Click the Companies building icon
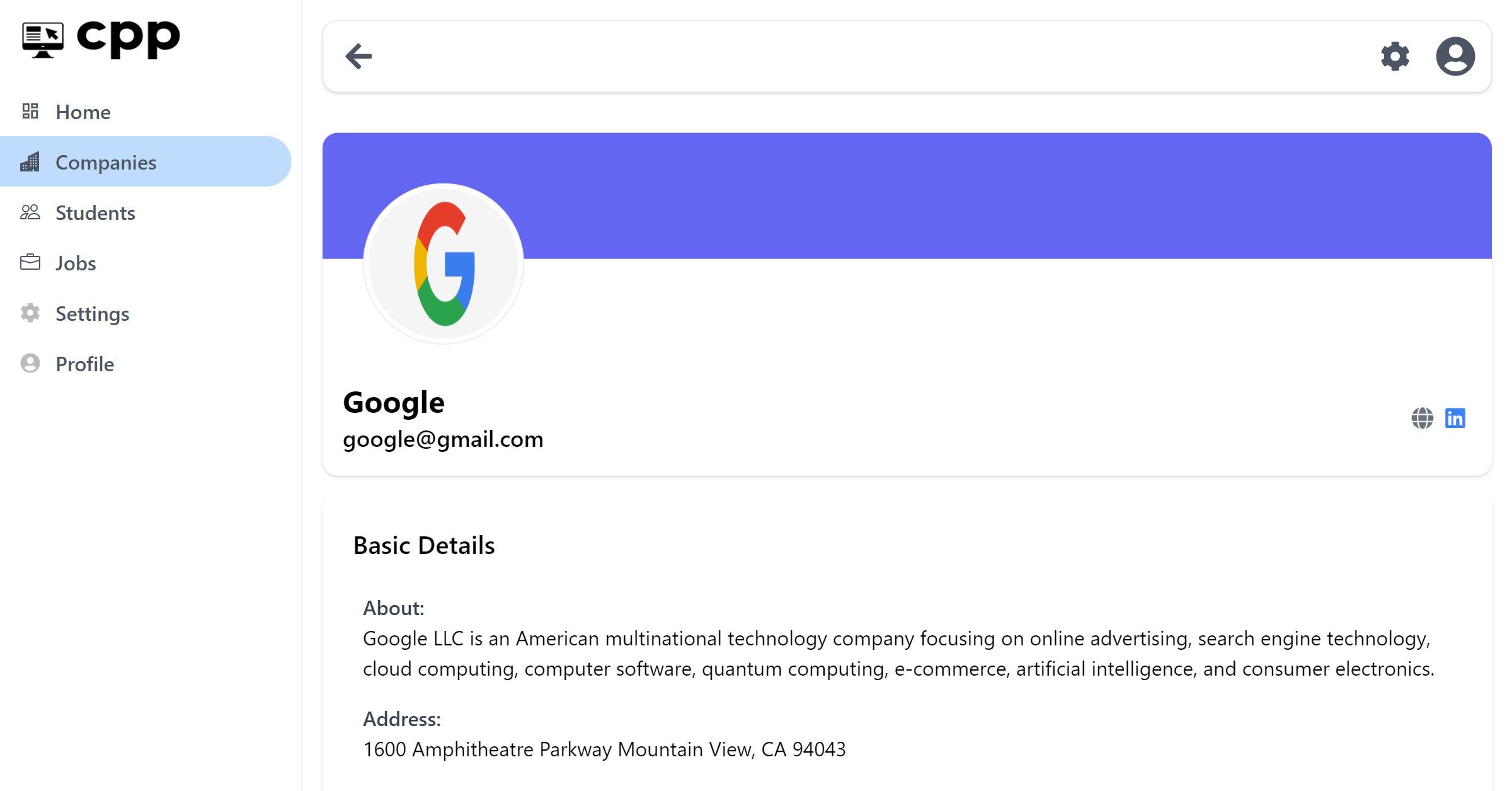 point(30,162)
